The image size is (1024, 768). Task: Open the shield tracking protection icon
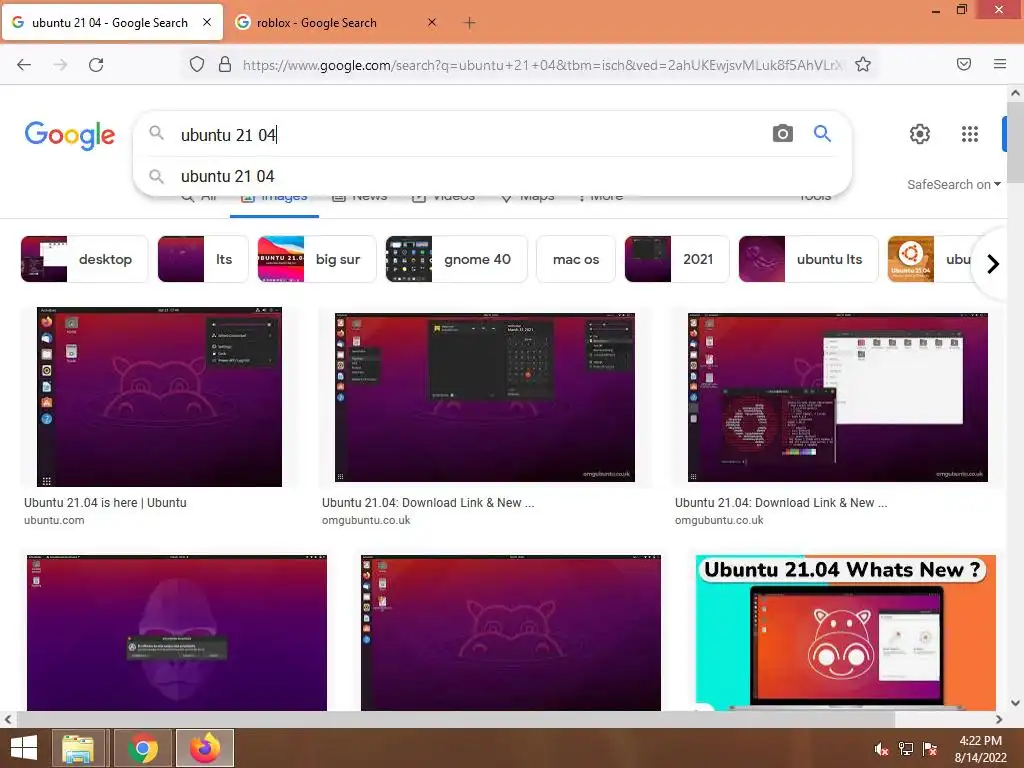pyautogui.click(x=197, y=64)
